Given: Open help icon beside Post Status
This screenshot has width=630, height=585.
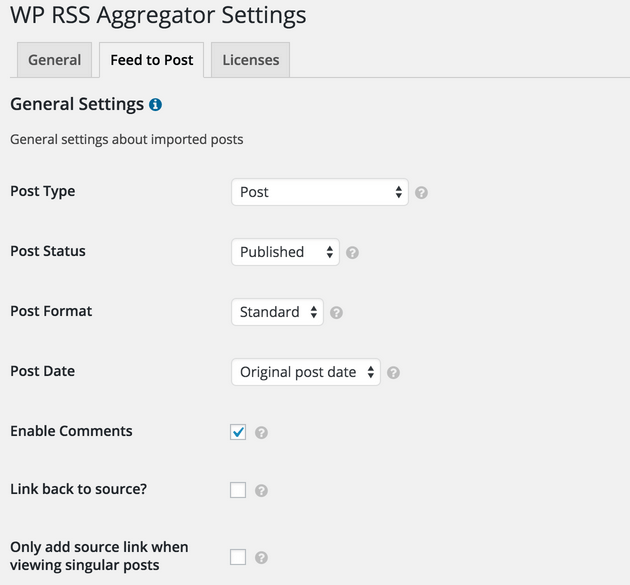Looking at the screenshot, I should 352,253.
